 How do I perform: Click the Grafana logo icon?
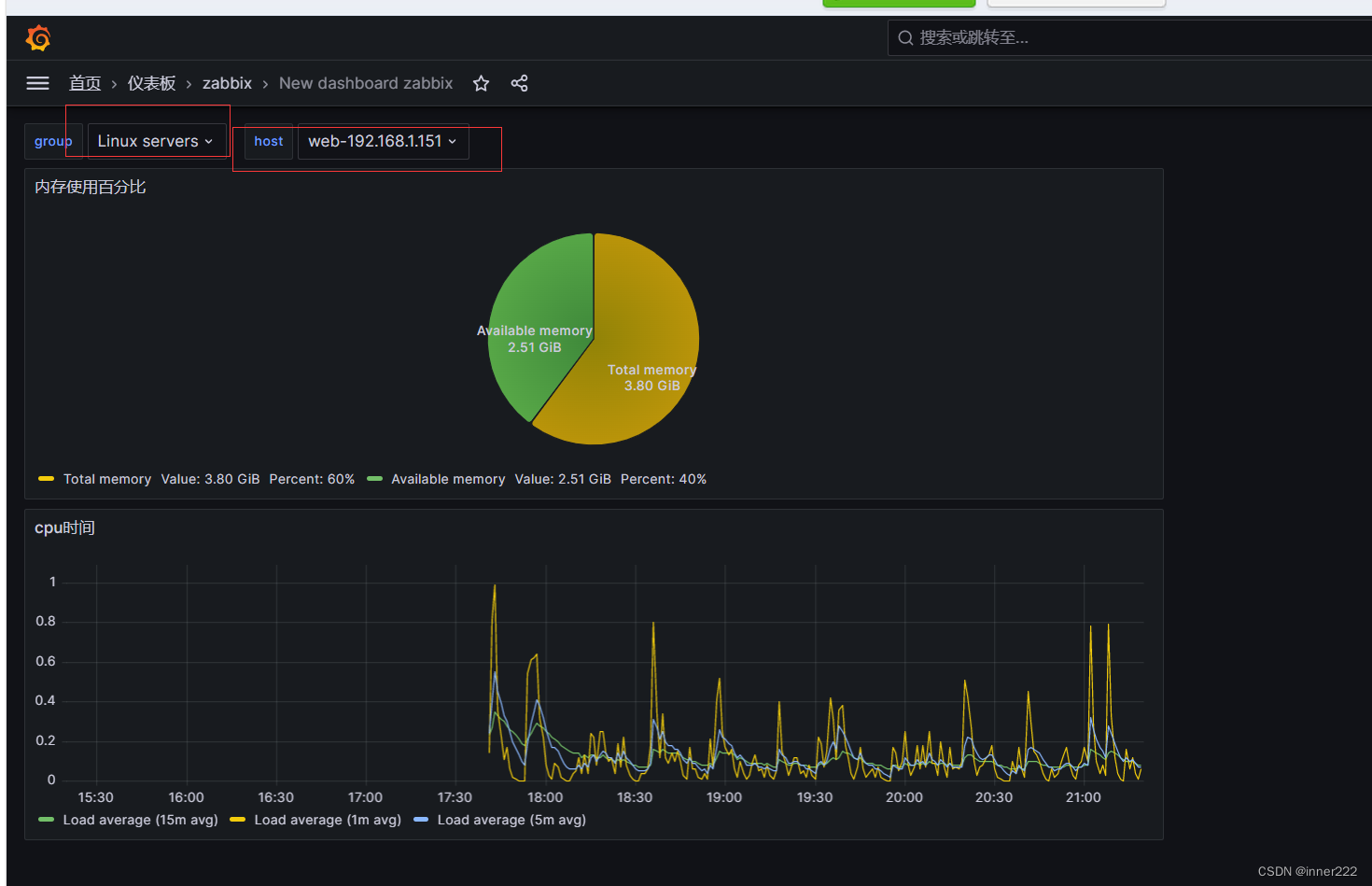38,38
